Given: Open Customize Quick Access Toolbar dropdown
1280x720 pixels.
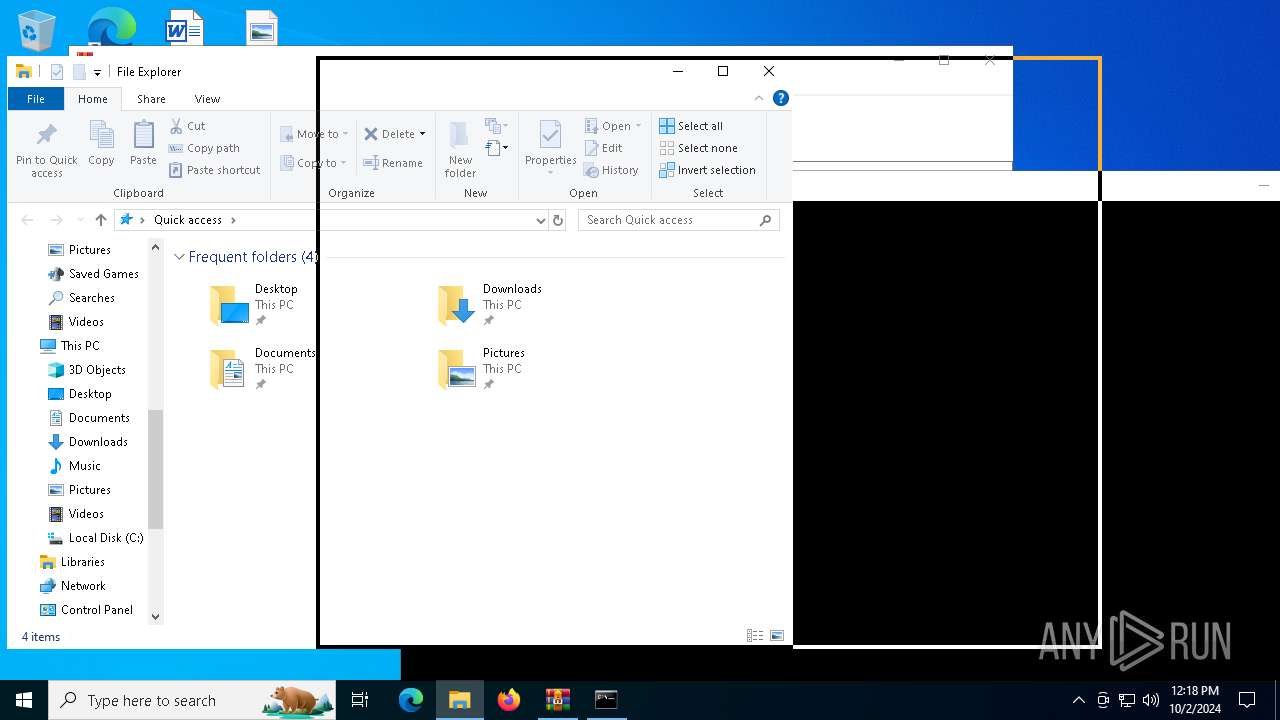Looking at the screenshot, I should click(x=97, y=72).
